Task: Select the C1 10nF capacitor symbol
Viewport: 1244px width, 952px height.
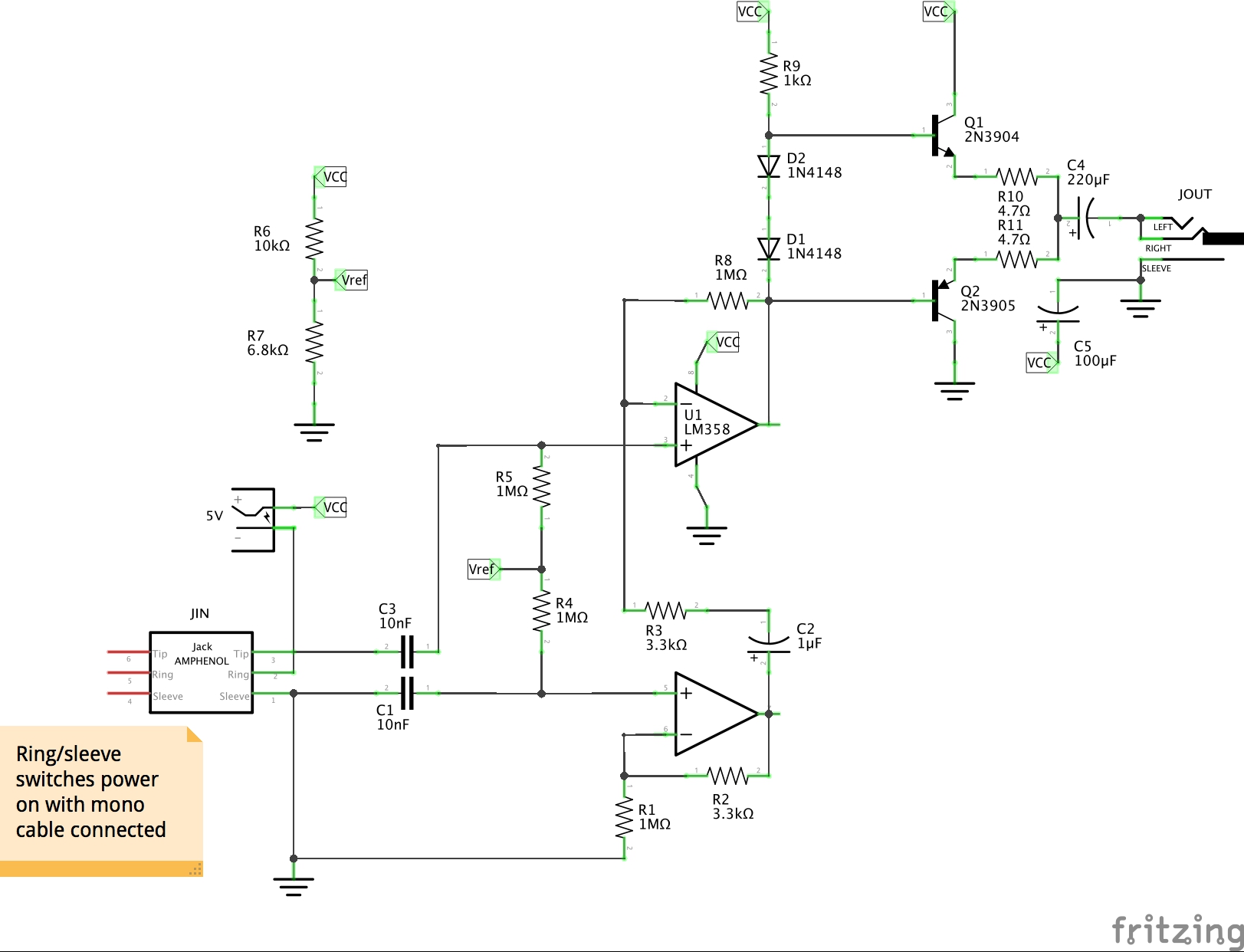Action: (x=407, y=693)
